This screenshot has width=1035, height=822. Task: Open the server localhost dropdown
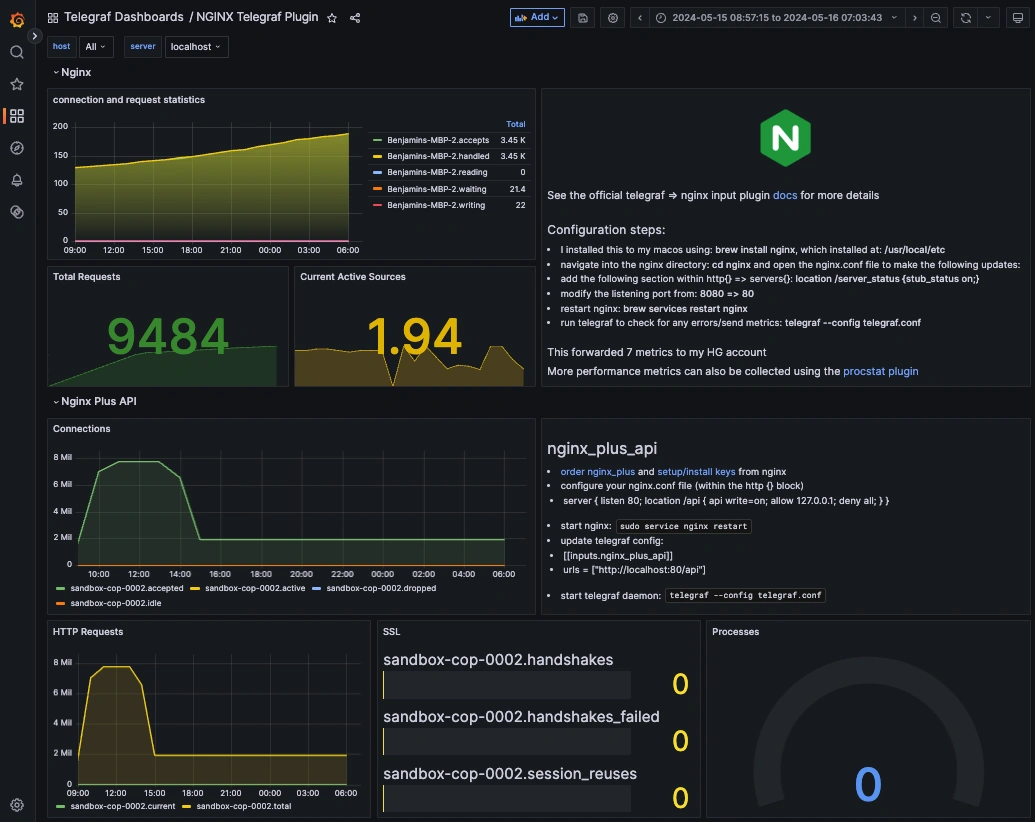click(x=196, y=47)
